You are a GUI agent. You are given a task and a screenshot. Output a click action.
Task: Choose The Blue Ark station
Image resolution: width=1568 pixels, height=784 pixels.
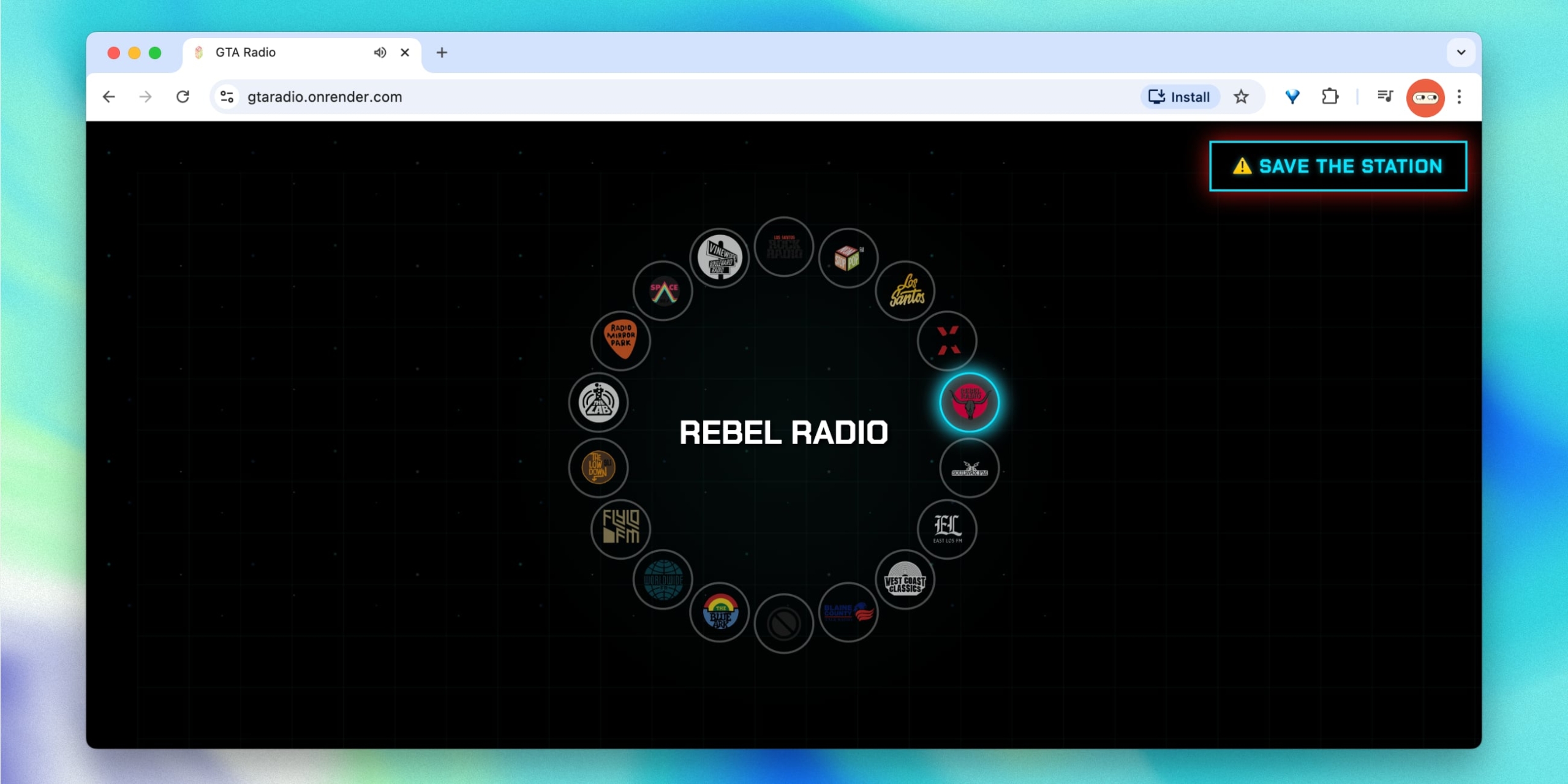click(720, 613)
